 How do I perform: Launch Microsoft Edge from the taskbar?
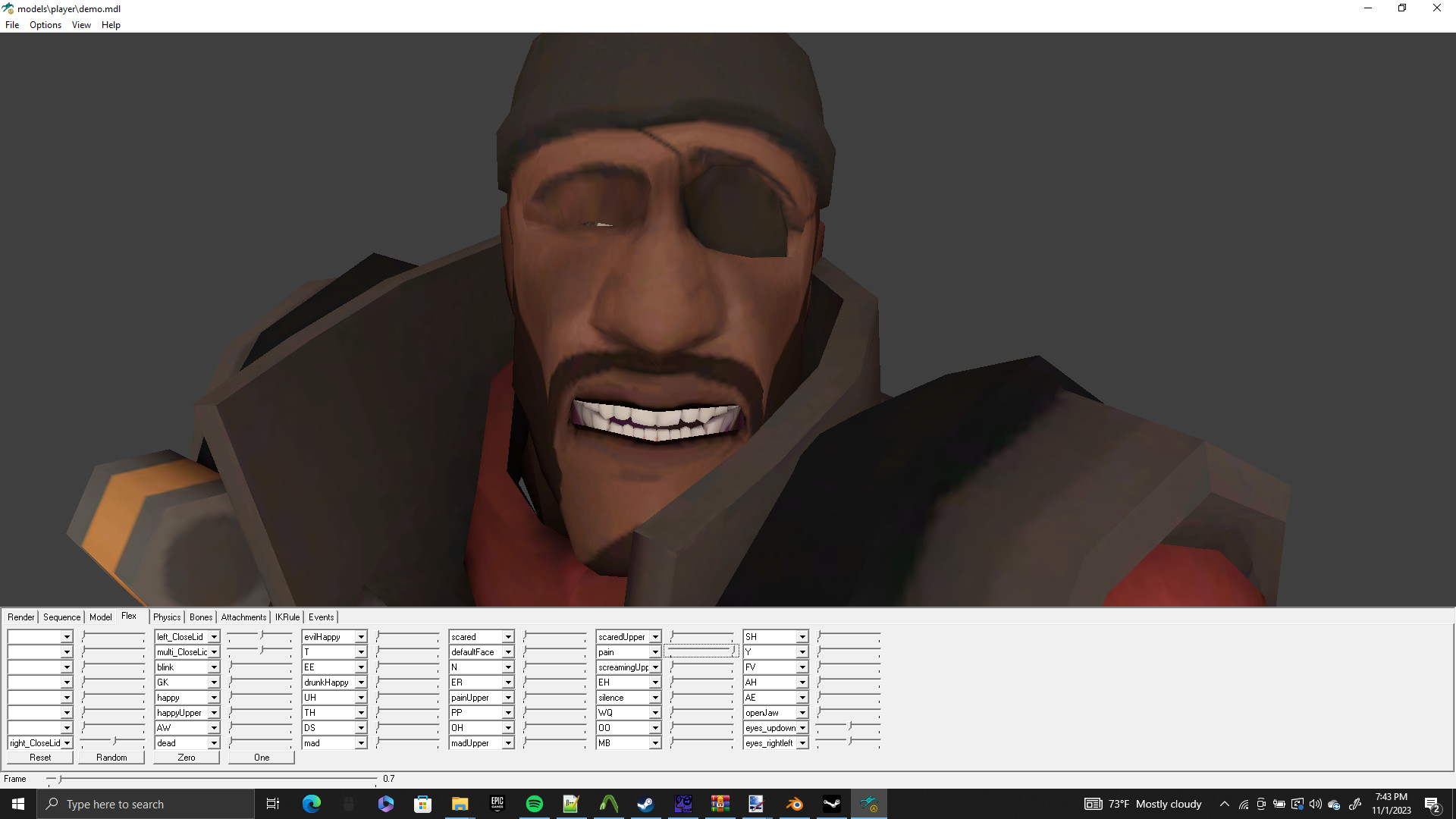[310, 804]
